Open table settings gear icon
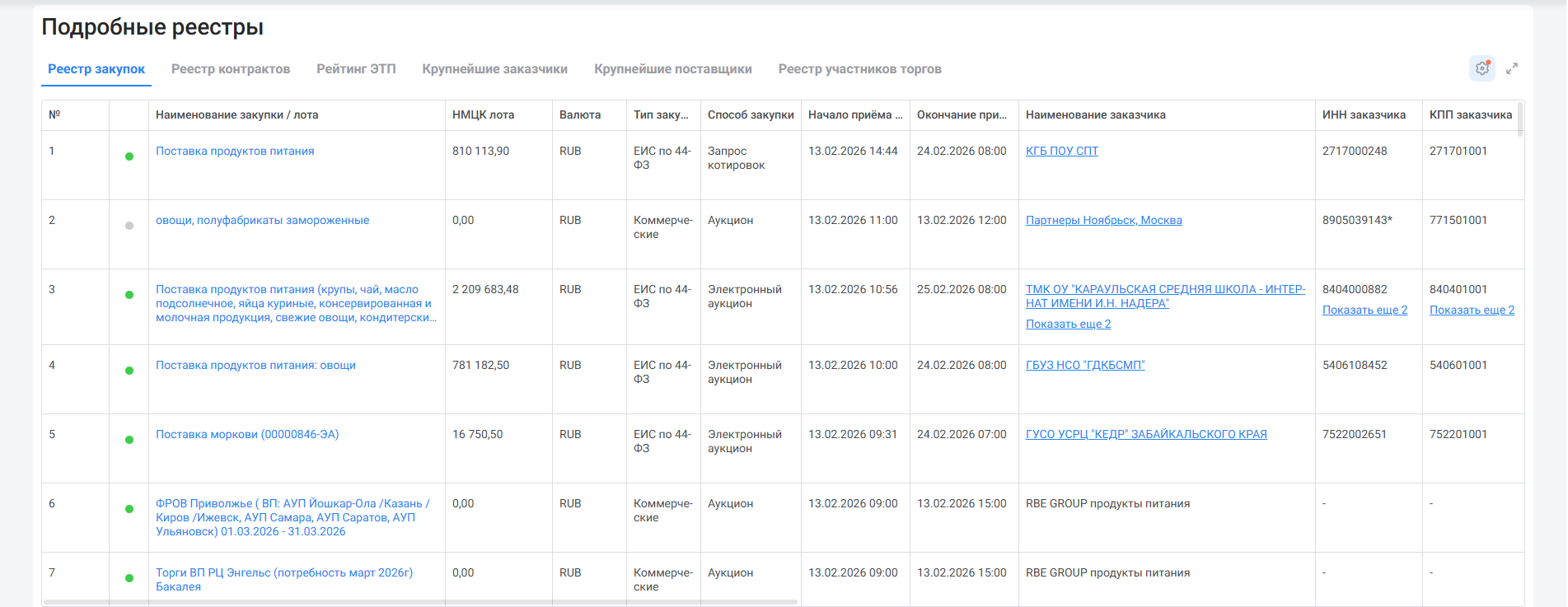 click(x=1481, y=69)
